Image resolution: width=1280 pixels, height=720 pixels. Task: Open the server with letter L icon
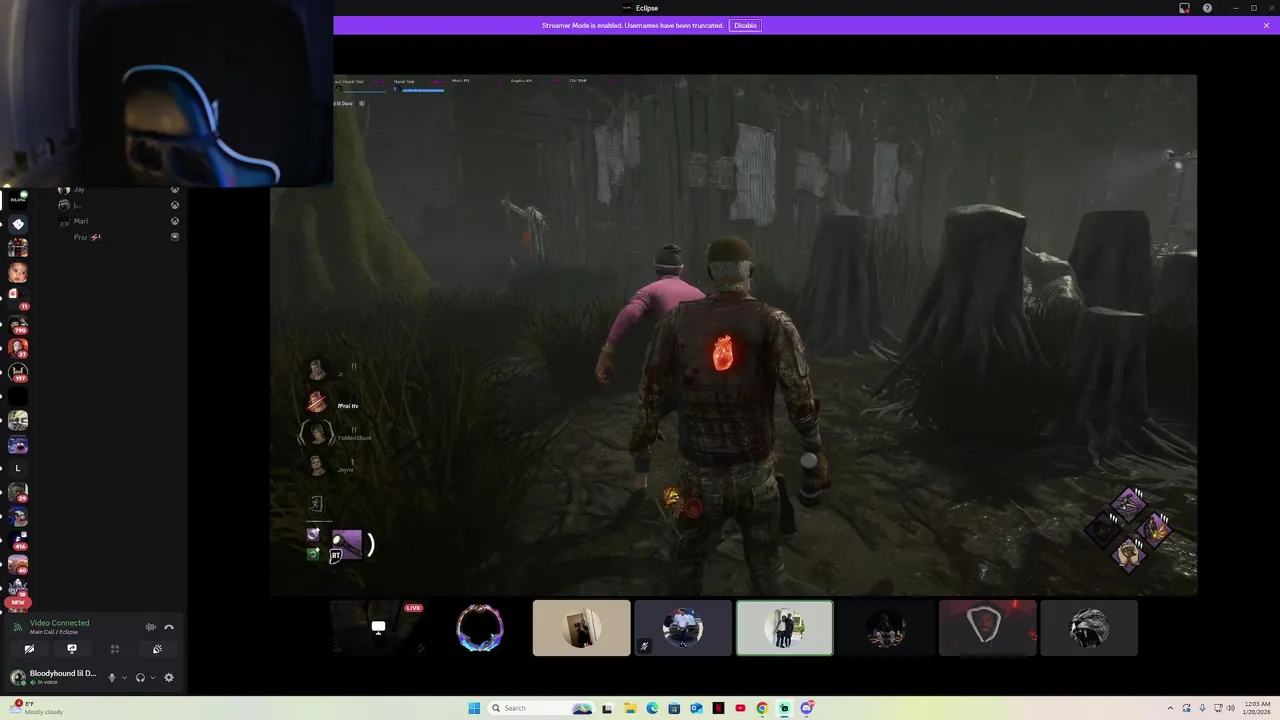click(18, 468)
